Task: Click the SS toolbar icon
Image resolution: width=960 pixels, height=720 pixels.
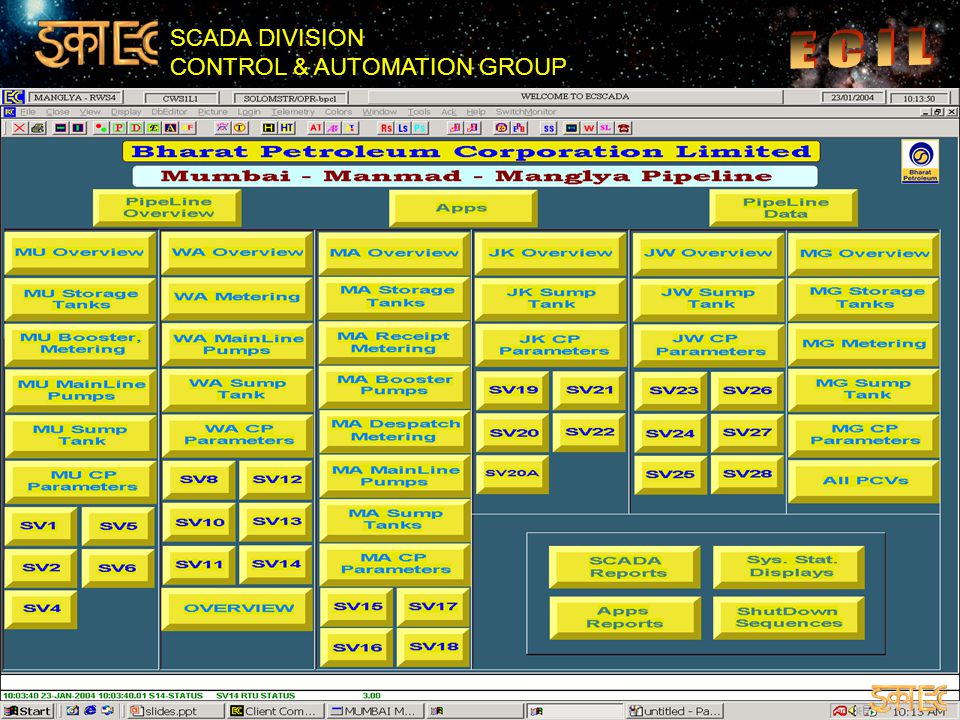Action: coord(549,128)
